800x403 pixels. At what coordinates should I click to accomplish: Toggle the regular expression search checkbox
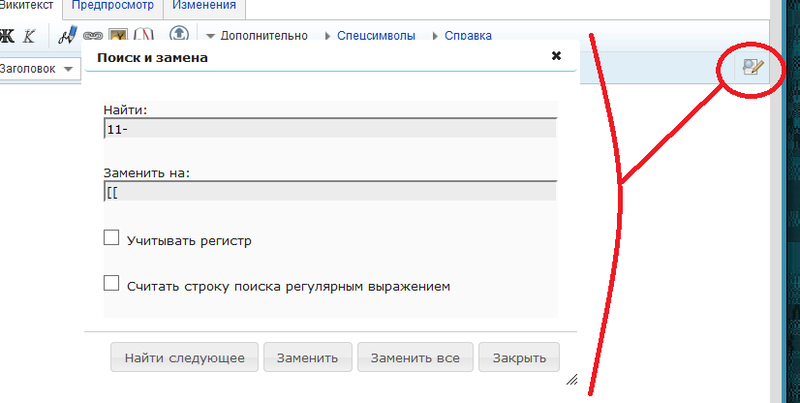coord(112,284)
